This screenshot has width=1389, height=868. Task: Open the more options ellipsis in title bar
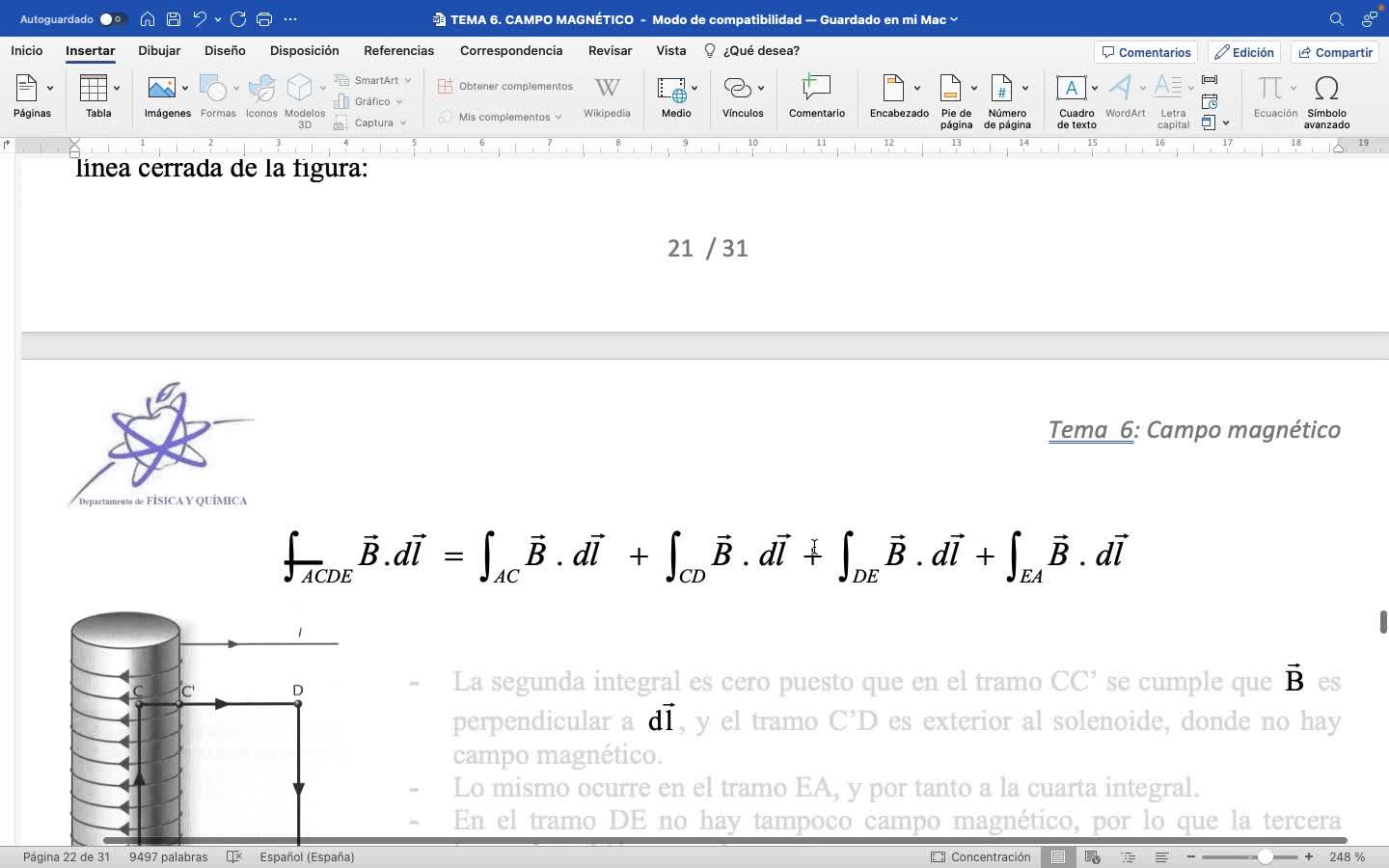click(x=290, y=19)
